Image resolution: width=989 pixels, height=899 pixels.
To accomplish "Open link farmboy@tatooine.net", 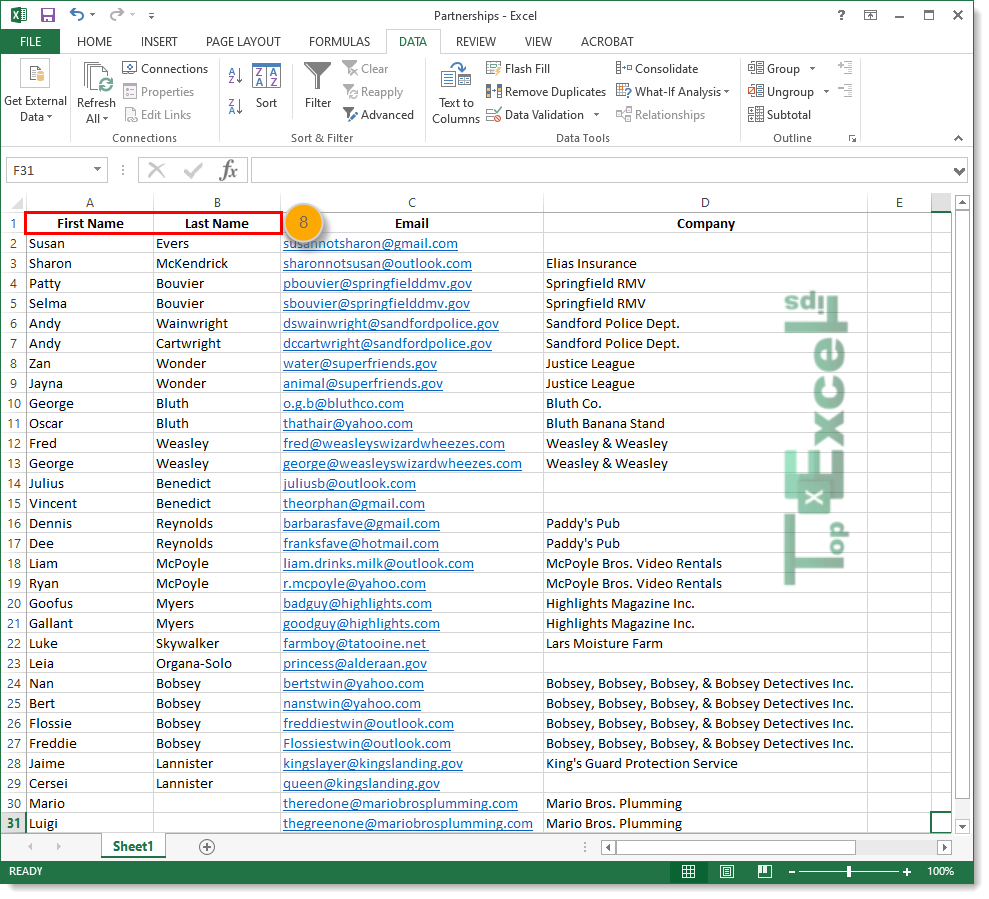I will coord(355,644).
